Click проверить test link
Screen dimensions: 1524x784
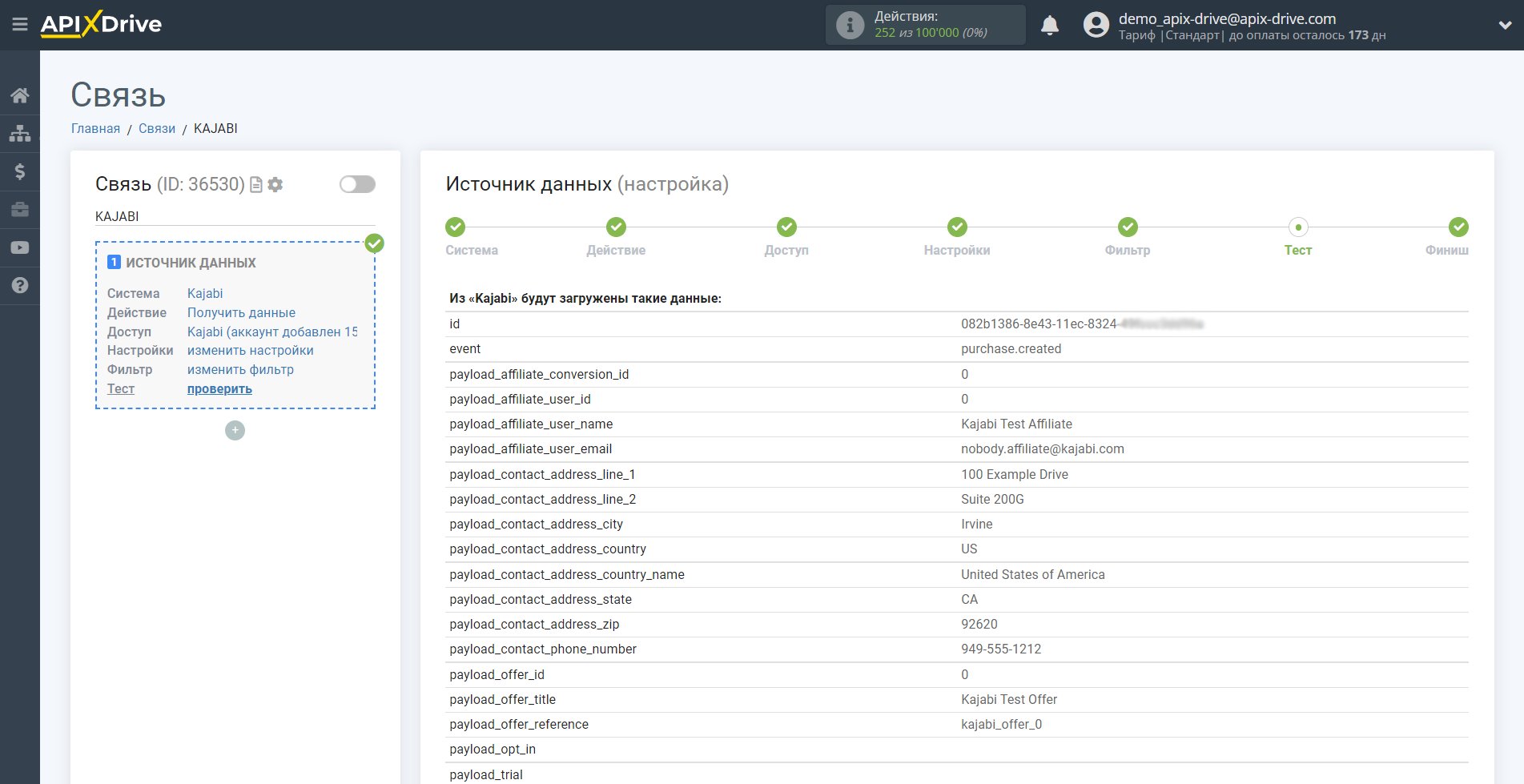coord(219,389)
